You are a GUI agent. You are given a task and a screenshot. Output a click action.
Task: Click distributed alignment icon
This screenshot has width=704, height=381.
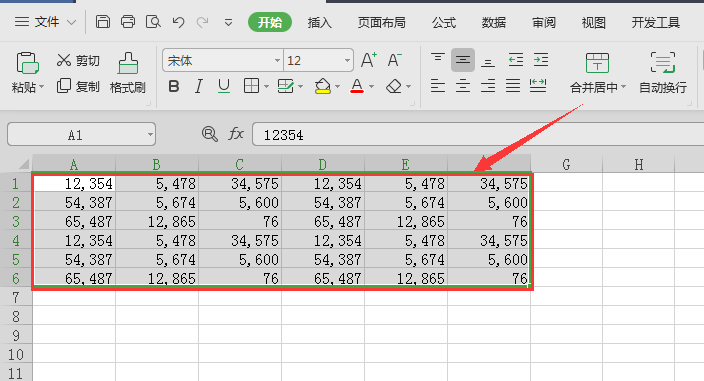[x=538, y=86]
